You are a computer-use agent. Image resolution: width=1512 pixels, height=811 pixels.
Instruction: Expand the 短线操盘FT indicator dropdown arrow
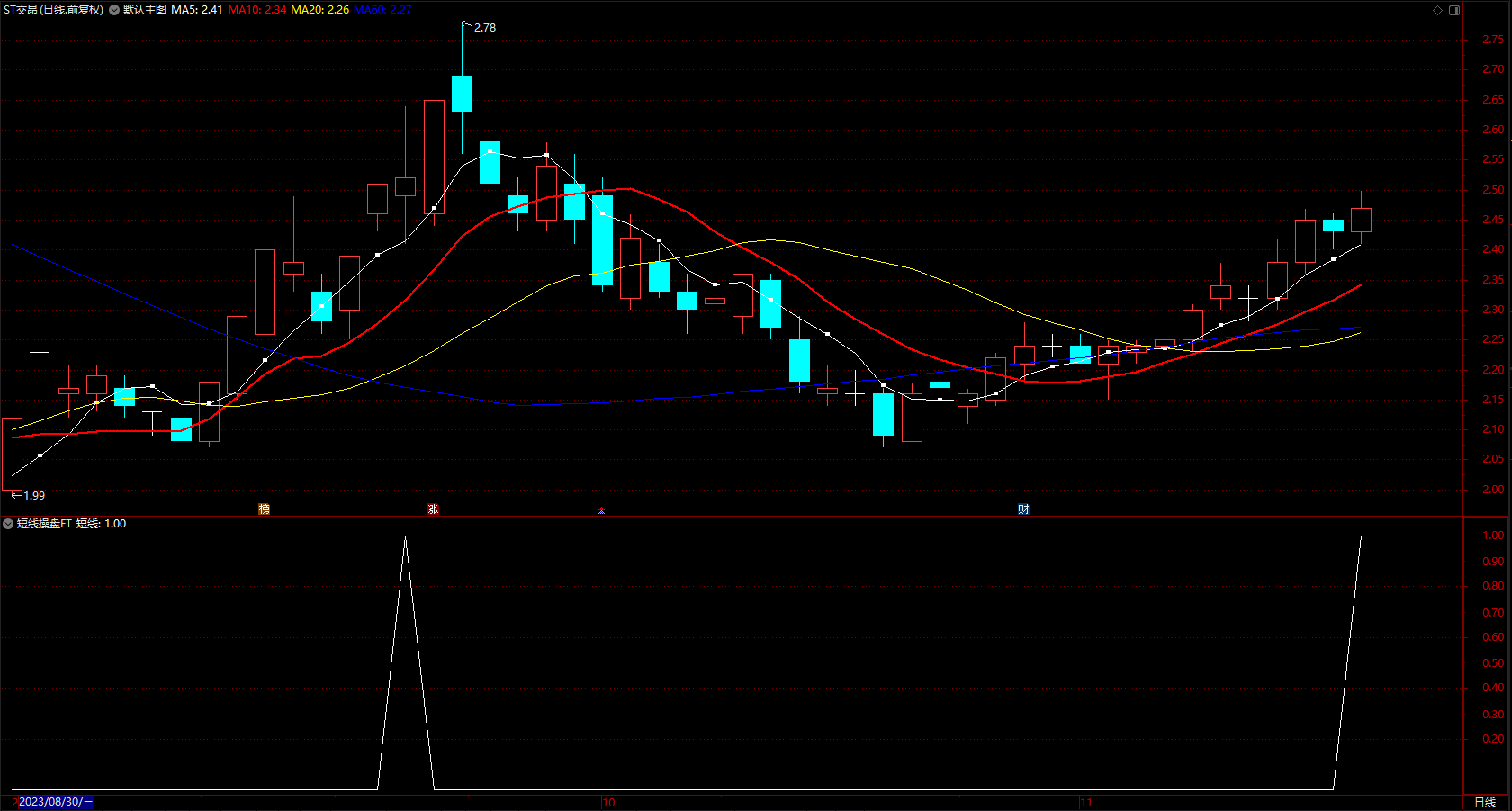pos(8,524)
